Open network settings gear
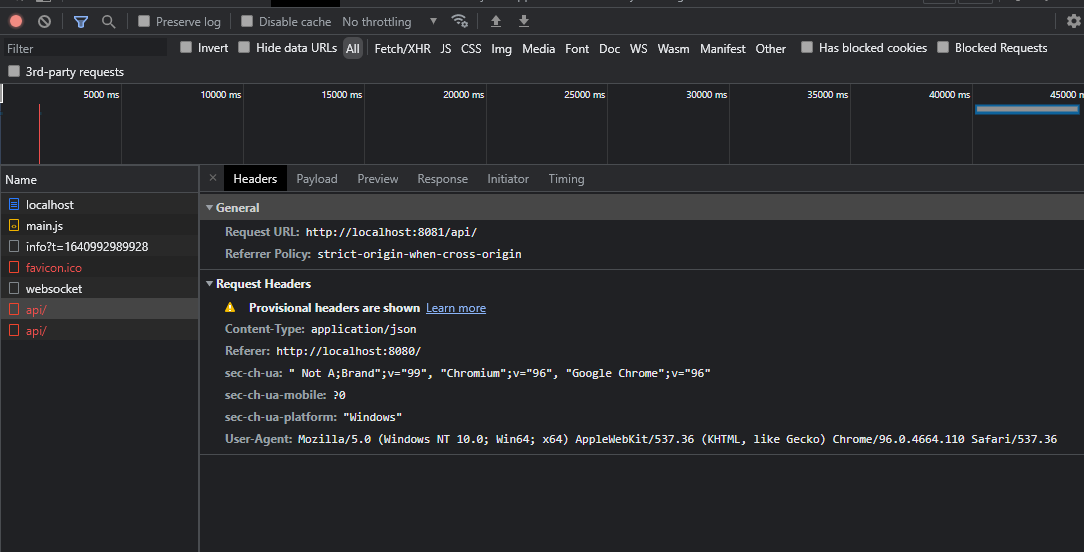Screen dimensions: 1084x552 pos(1074,21)
